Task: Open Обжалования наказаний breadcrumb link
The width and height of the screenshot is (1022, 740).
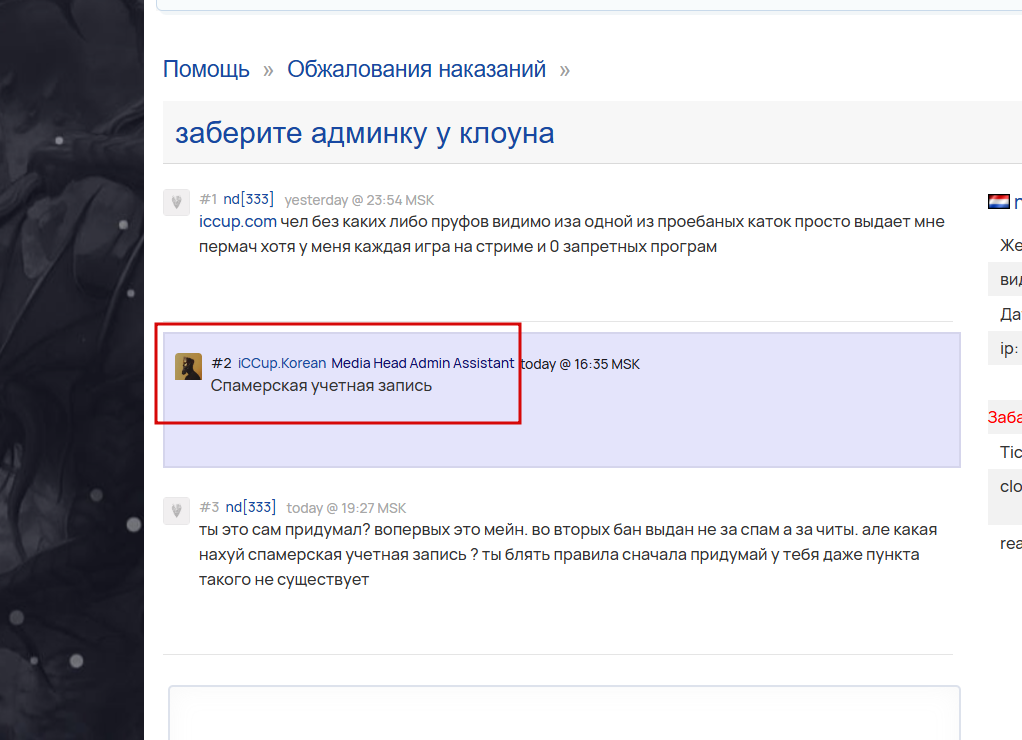Action: pyautogui.click(x=416, y=69)
